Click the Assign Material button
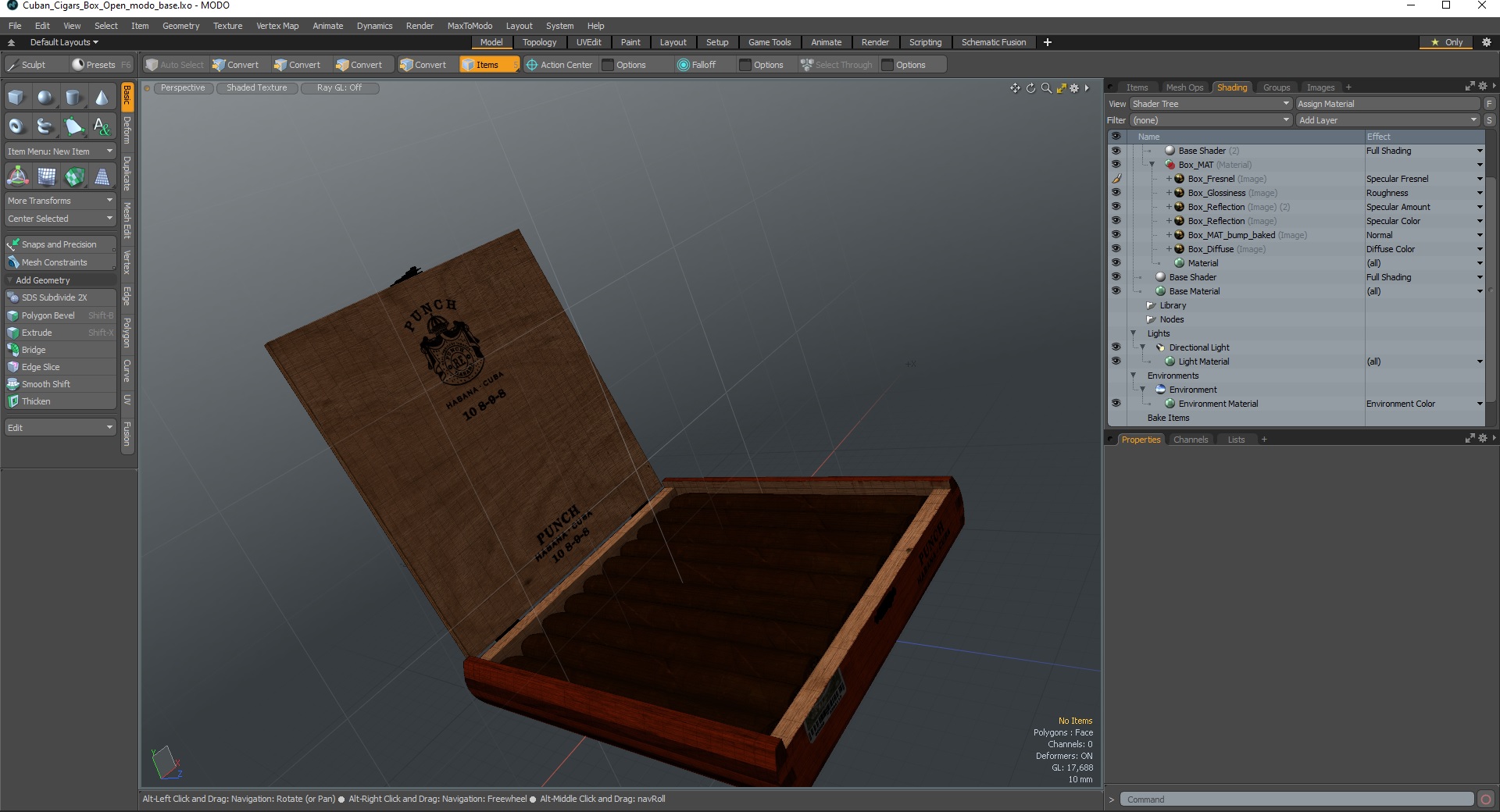 [x=1387, y=104]
